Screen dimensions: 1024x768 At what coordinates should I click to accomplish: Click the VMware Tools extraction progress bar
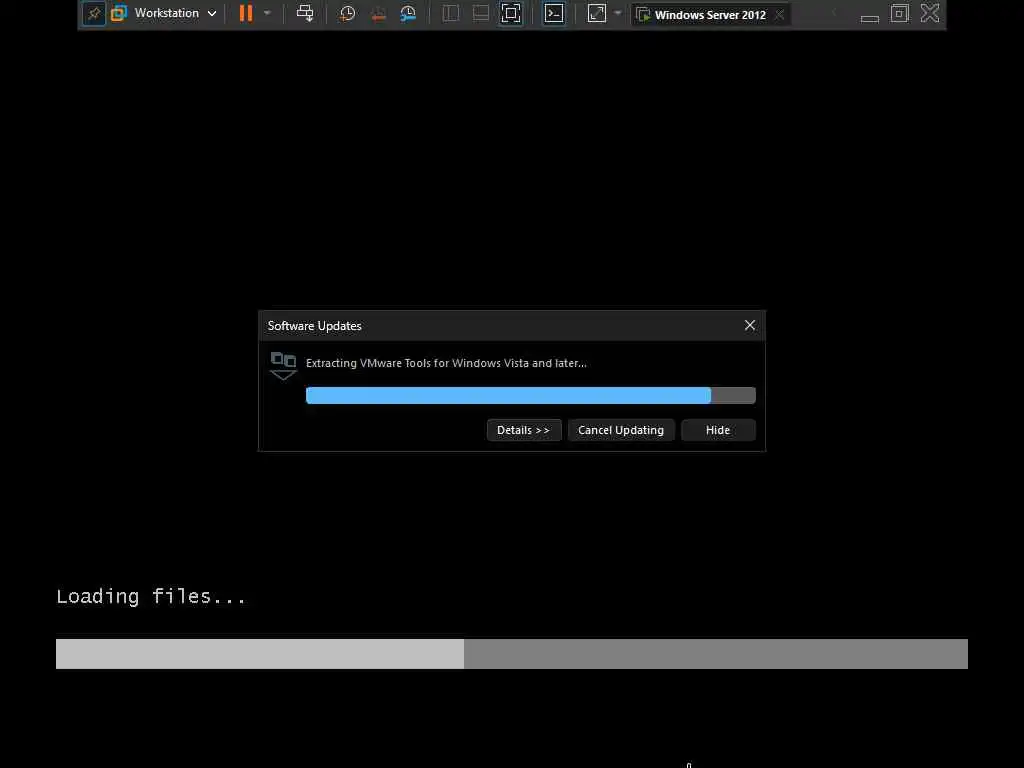(x=530, y=395)
